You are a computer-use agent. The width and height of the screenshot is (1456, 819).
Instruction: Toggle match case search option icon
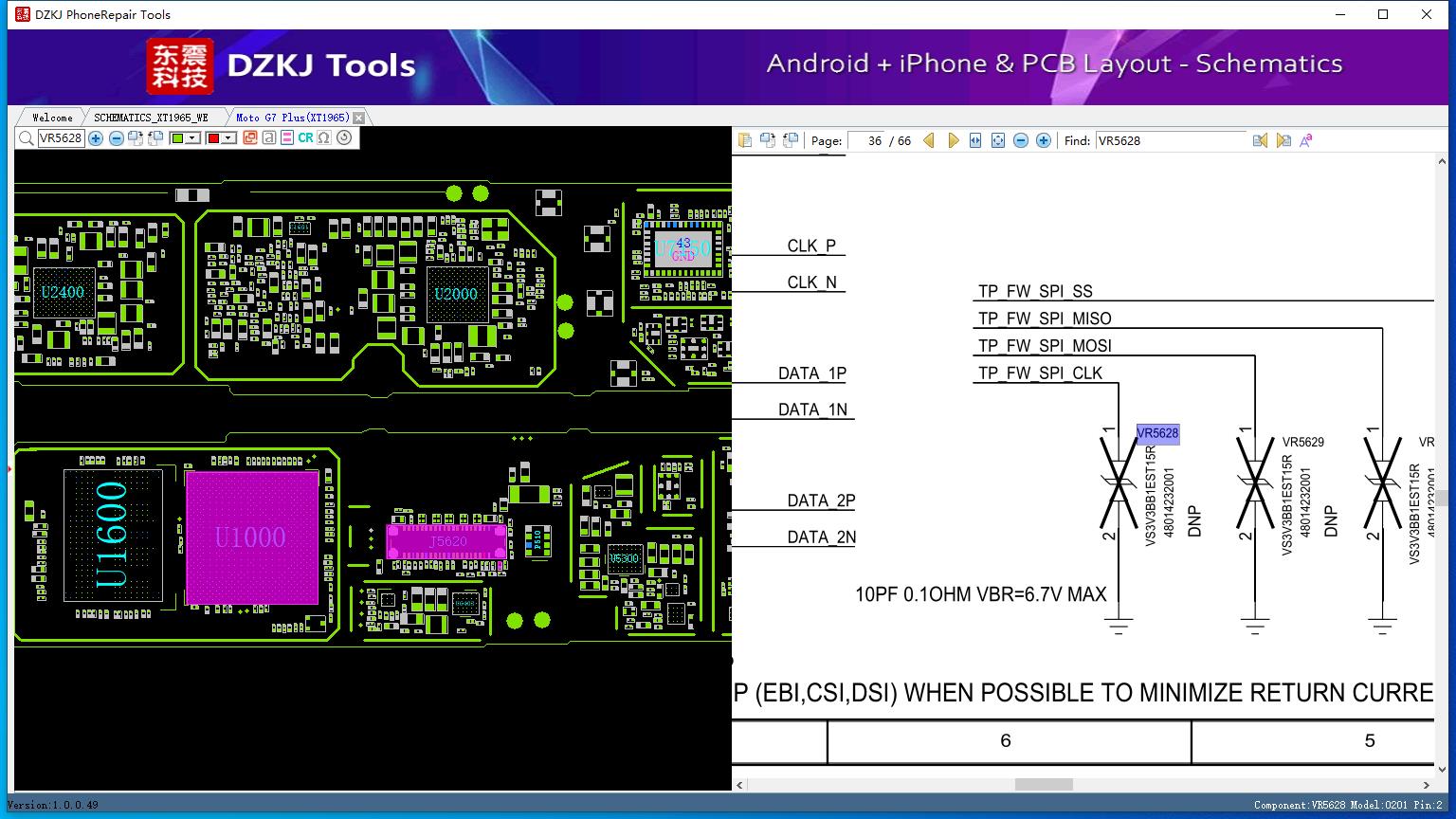pos(1306,140)
